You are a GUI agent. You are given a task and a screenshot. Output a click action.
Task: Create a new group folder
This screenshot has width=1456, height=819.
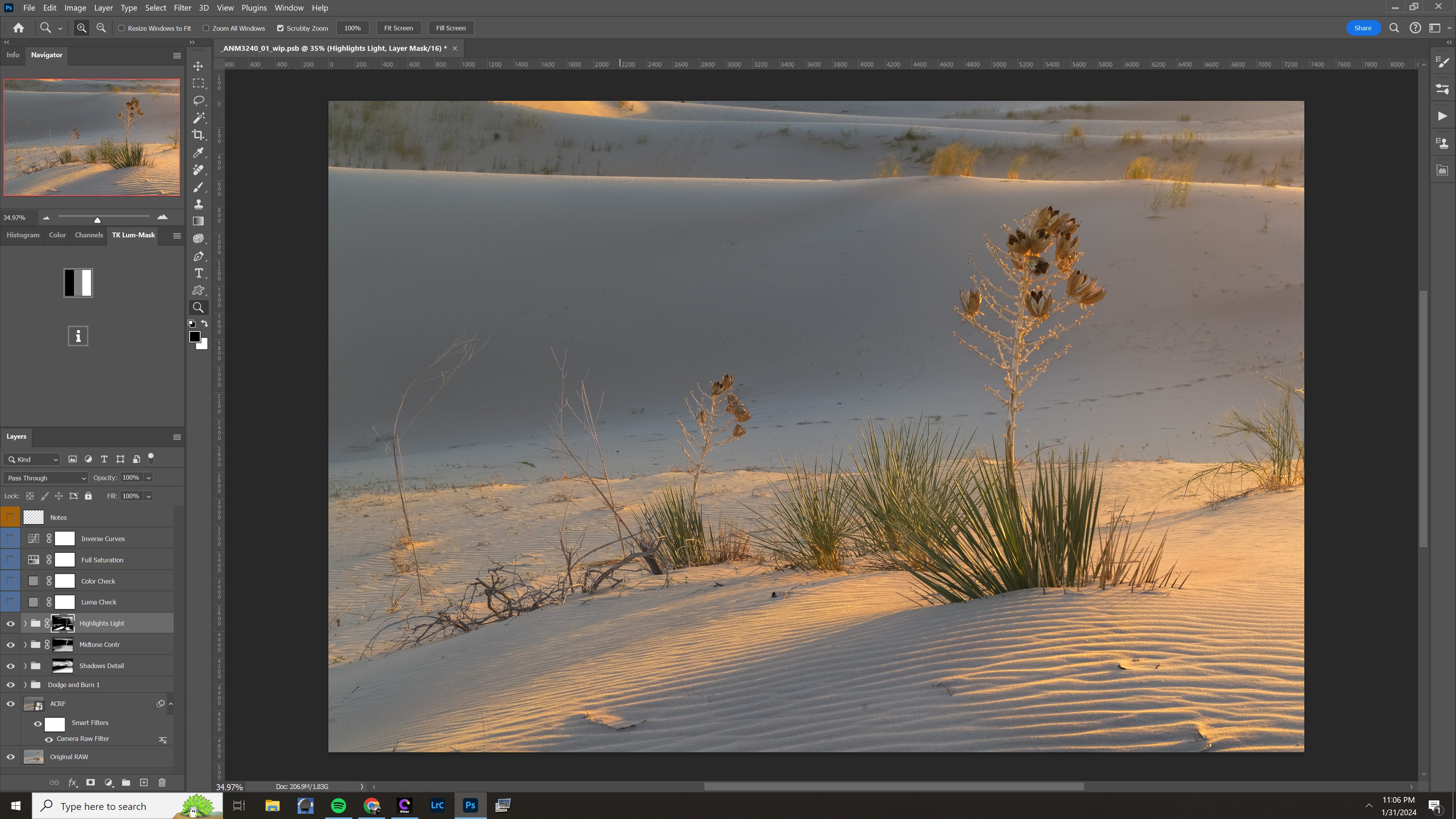coord(126,782)
